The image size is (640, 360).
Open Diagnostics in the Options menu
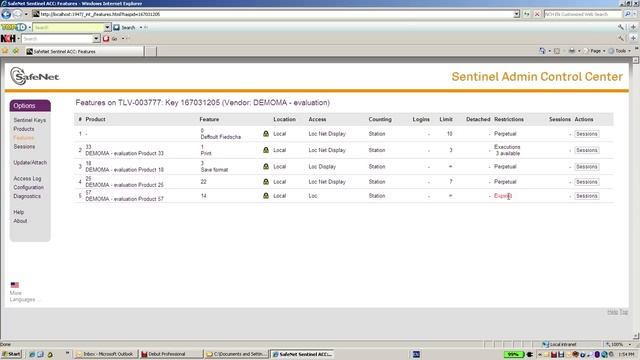(27, 196)
